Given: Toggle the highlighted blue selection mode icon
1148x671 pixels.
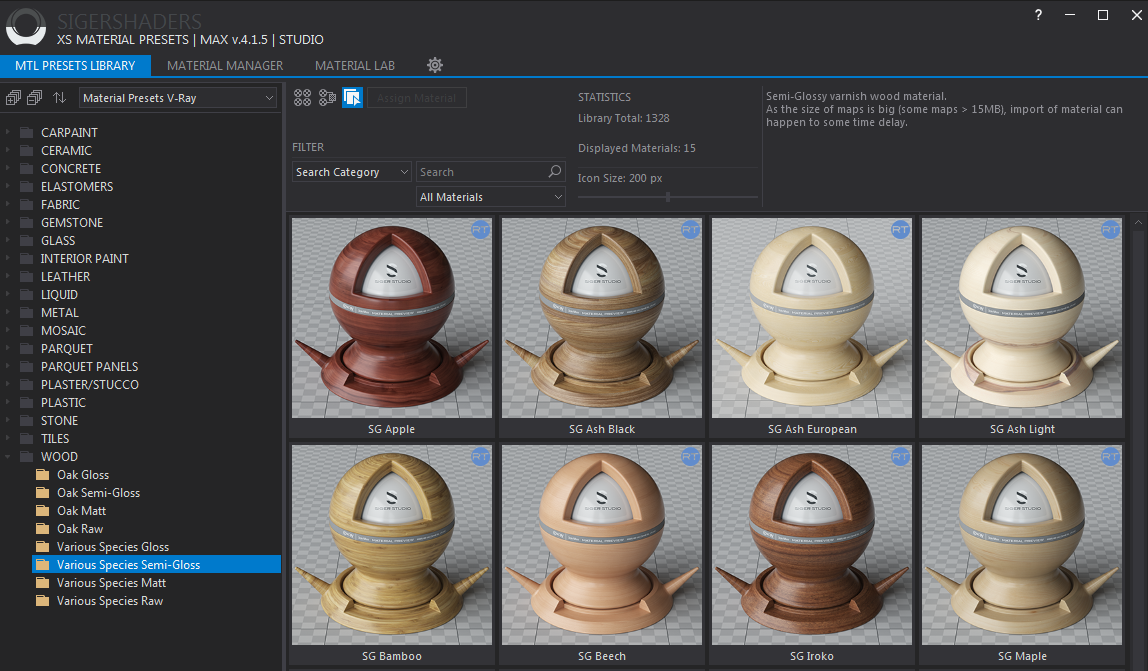Looking at the screenshot, I should [x=352, y=97].
